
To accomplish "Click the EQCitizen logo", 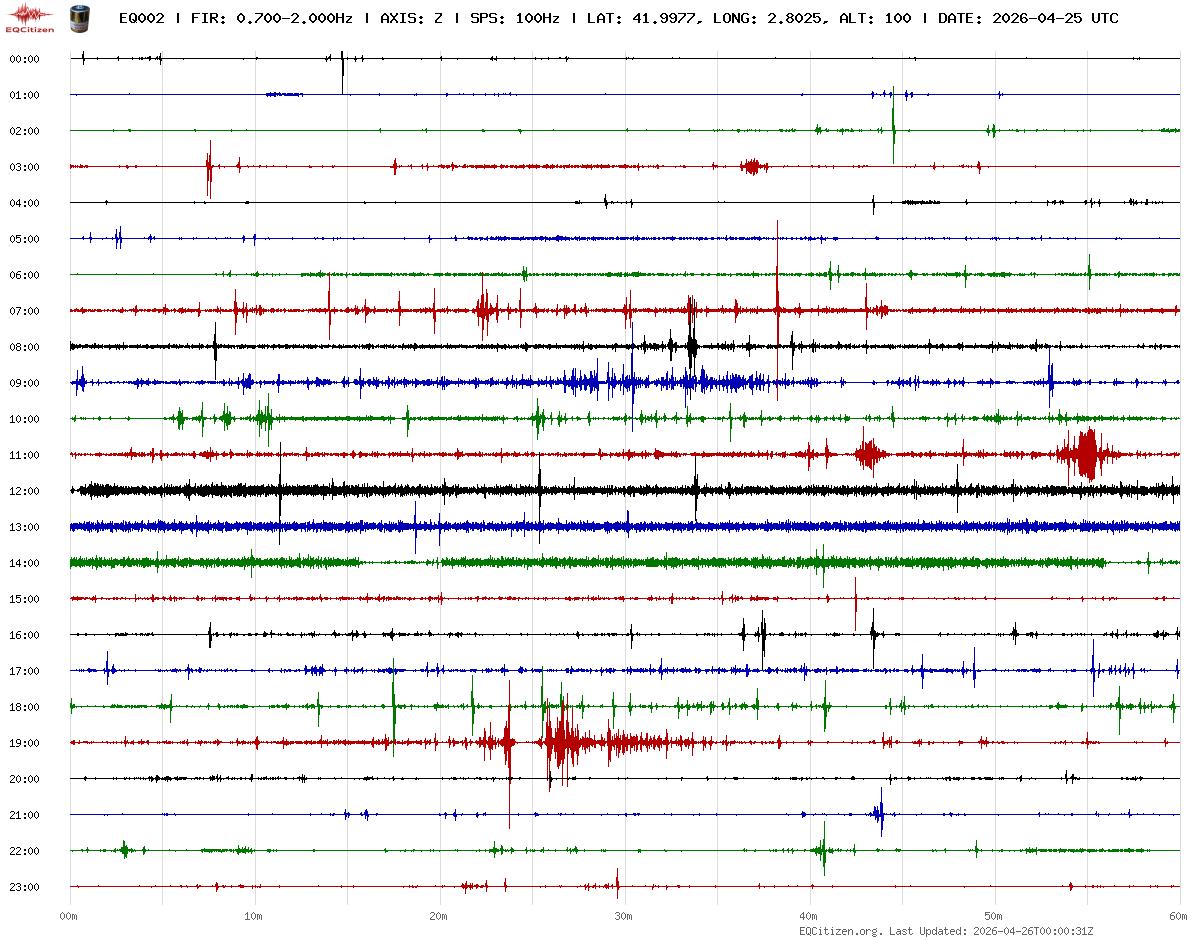I will [30, 17].
